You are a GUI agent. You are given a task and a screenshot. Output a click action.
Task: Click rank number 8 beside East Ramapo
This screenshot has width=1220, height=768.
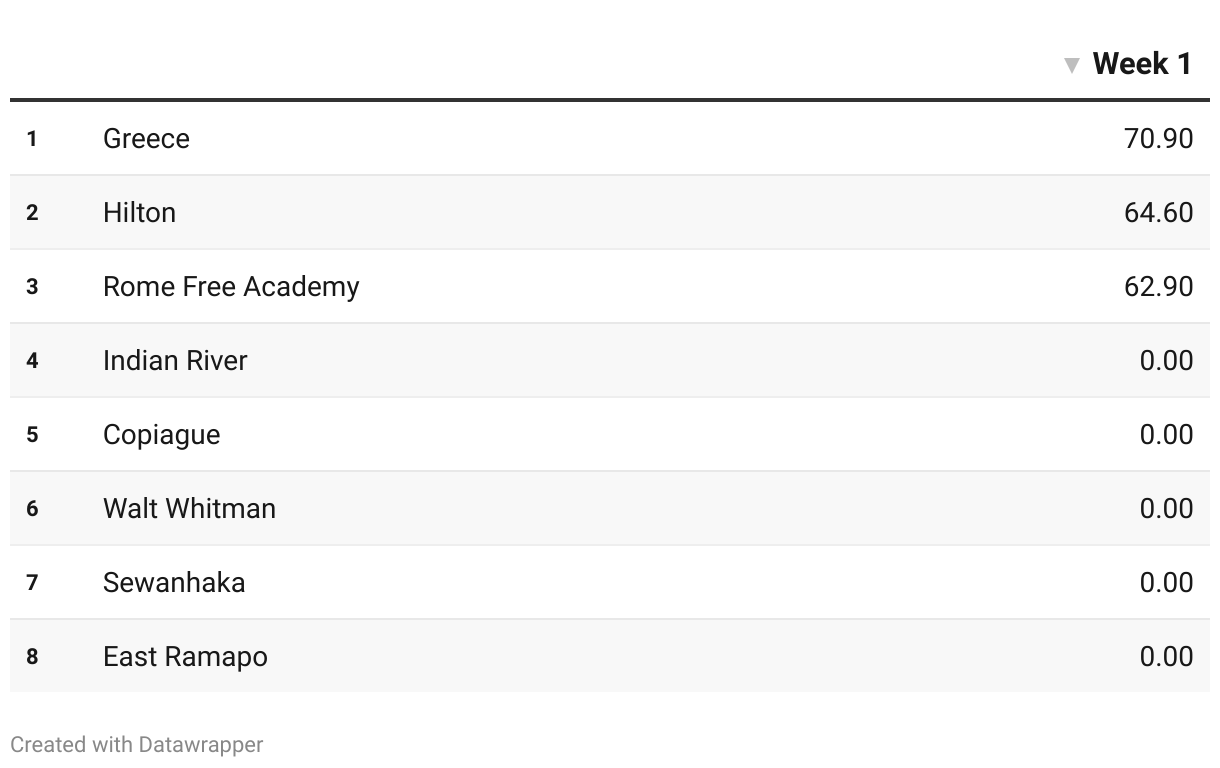coord(32,656)
